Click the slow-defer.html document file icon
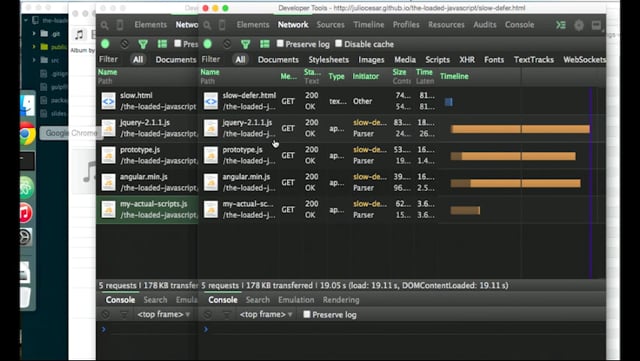Viewport: 640px width, 361px height. [x=211, y=101]
